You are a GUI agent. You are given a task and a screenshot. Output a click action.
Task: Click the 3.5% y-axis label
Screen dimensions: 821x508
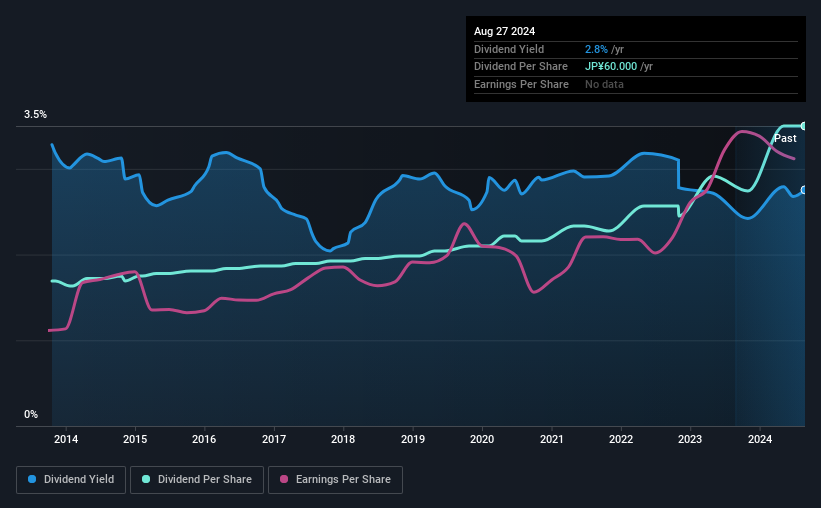(x=35, y=115)
